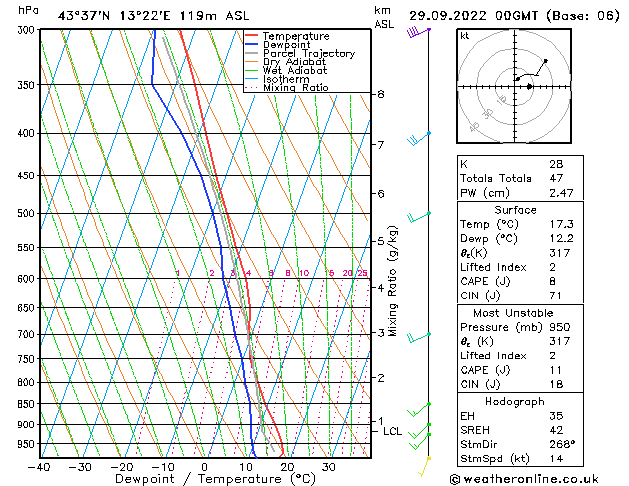Click the Totals Totals value 47
The width and height of the screenshot is (629, 486).
[x=556, y=178]
